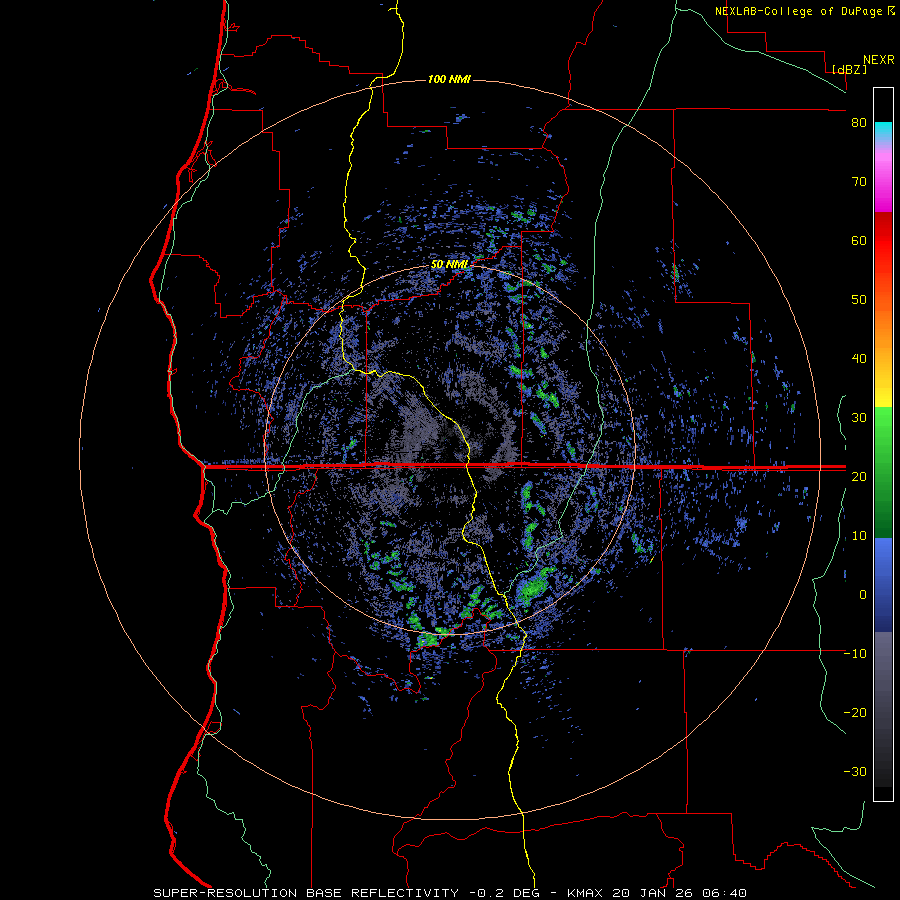Click the 10 value on the dBZ scale
This screenshot has width=900, height=900.
(x=859, y=536)
